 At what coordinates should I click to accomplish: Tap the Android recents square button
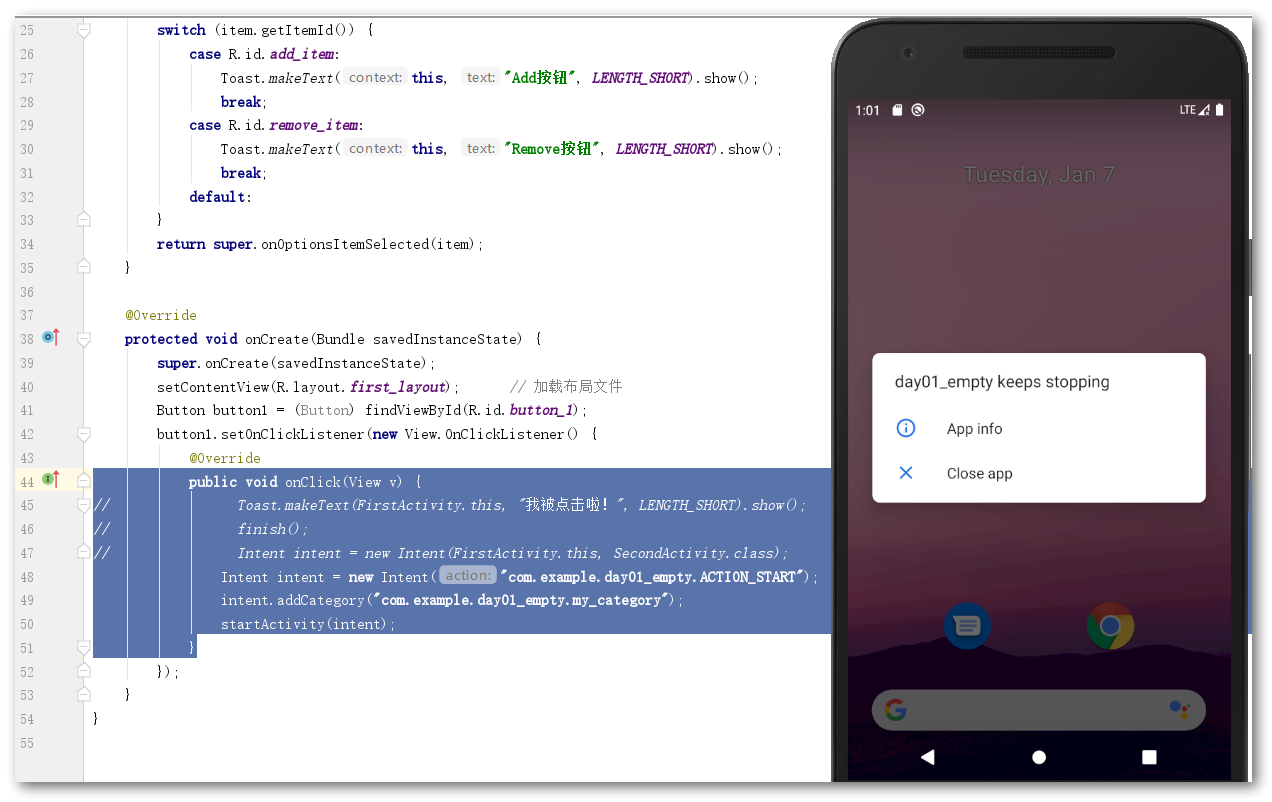pyautogui.click(x=1149, y=757)
